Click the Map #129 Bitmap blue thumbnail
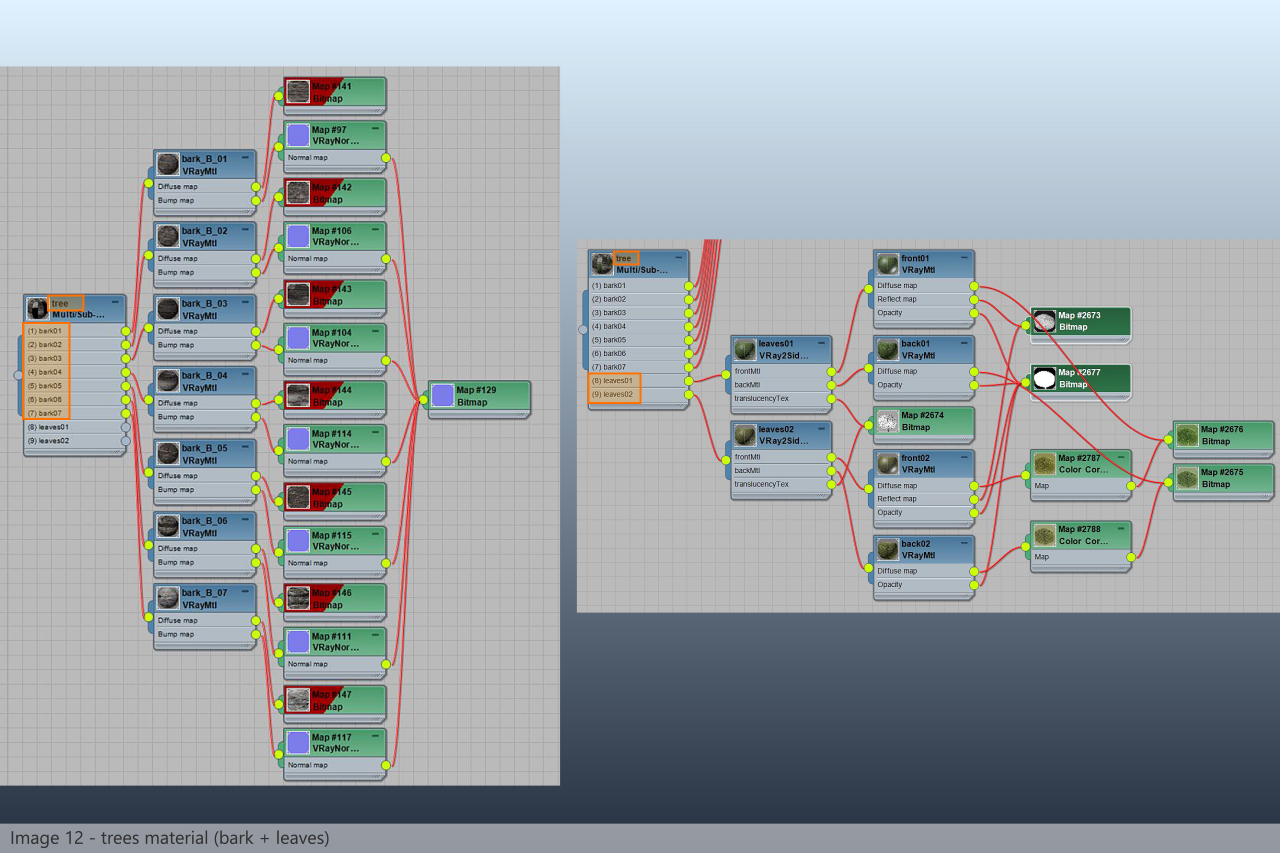The width and height of the screenshot is (1280, 853). [443, 395]
